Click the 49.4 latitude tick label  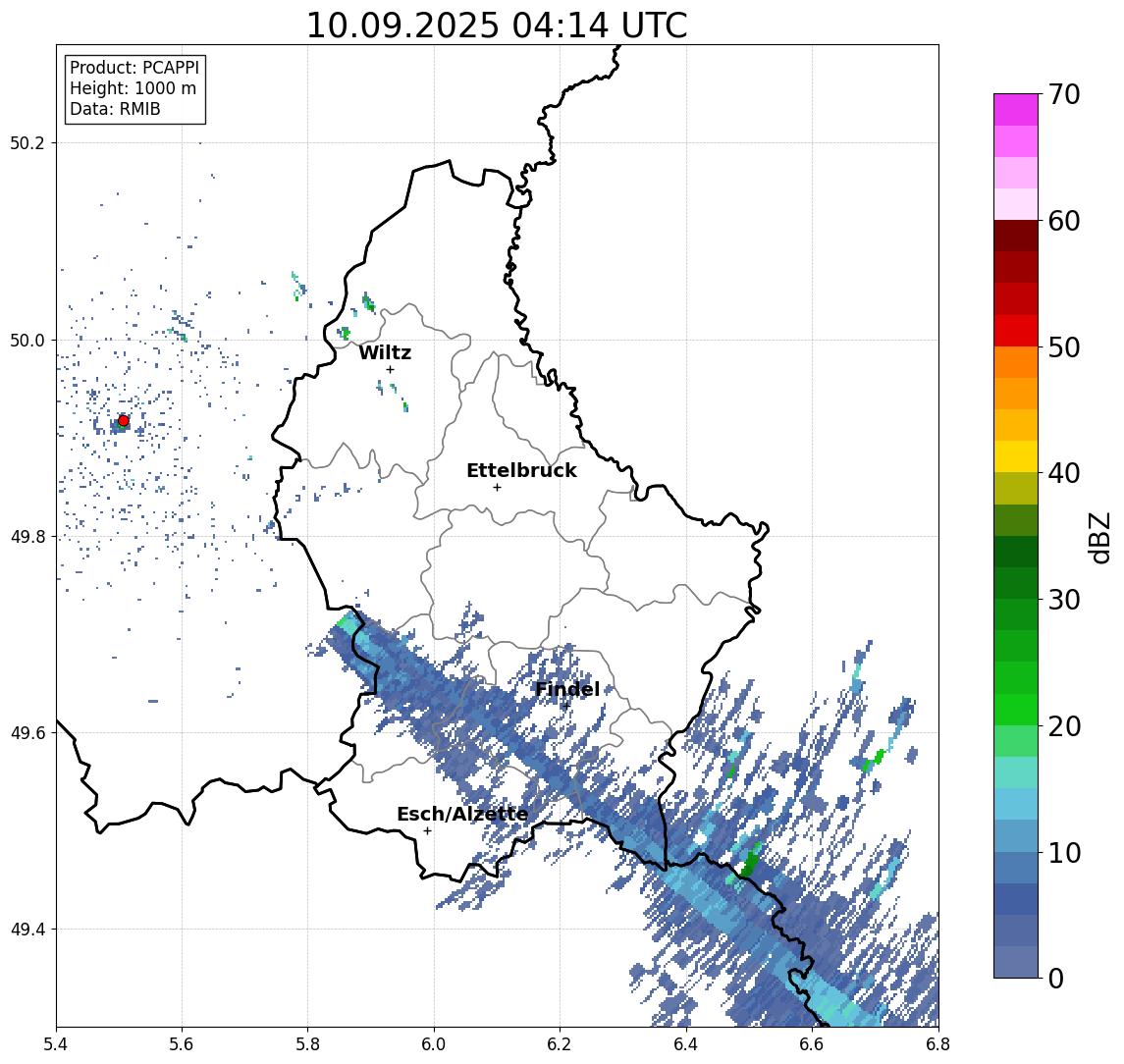tap(27, 930)
